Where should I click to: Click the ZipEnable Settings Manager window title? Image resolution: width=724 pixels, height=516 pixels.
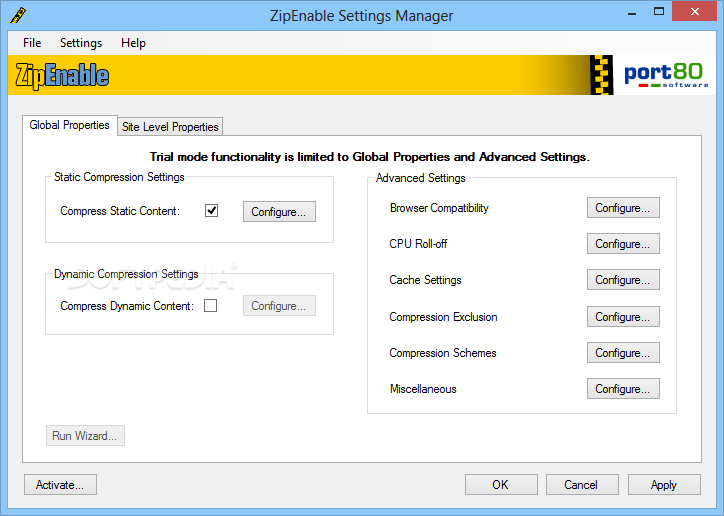pyautogui.click(x=362, y=16)
